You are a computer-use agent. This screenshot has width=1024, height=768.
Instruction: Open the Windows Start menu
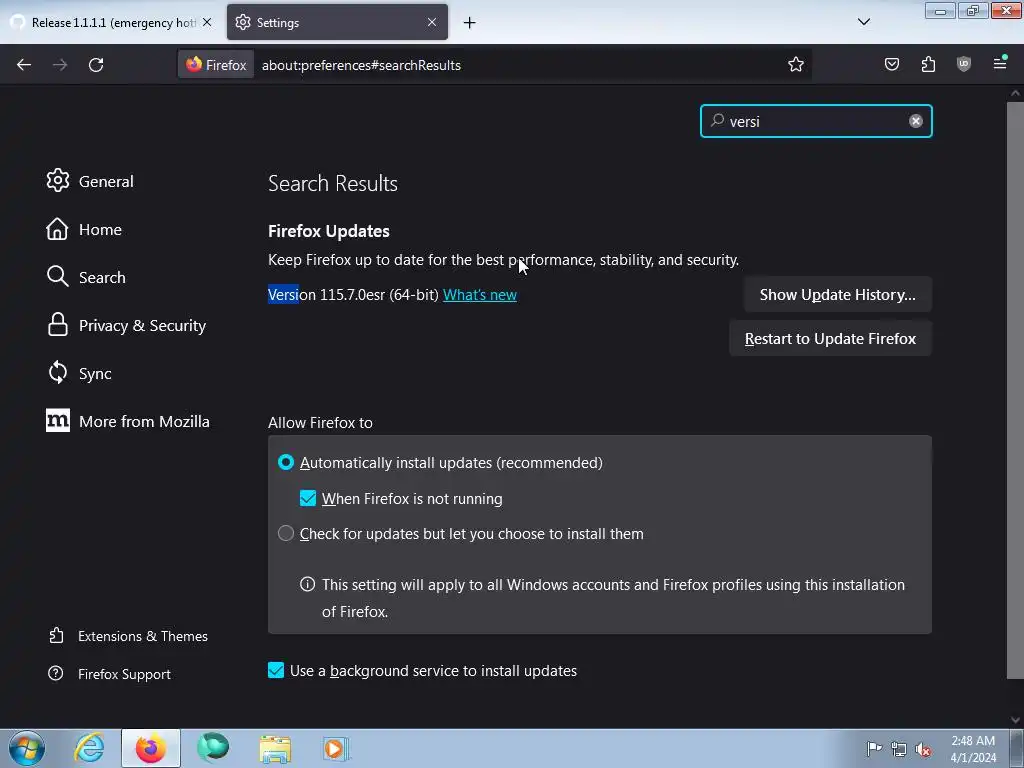(27, 748)
